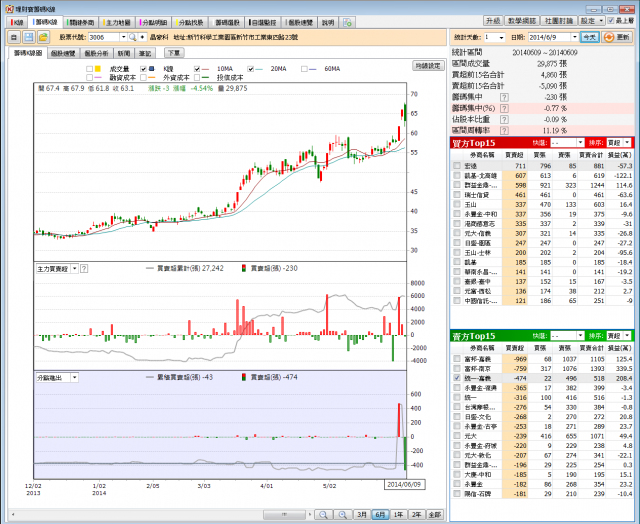The width and height of the screenshot is (640, 524).
Task: Click the 下單 order button
Action: (174, 53)
